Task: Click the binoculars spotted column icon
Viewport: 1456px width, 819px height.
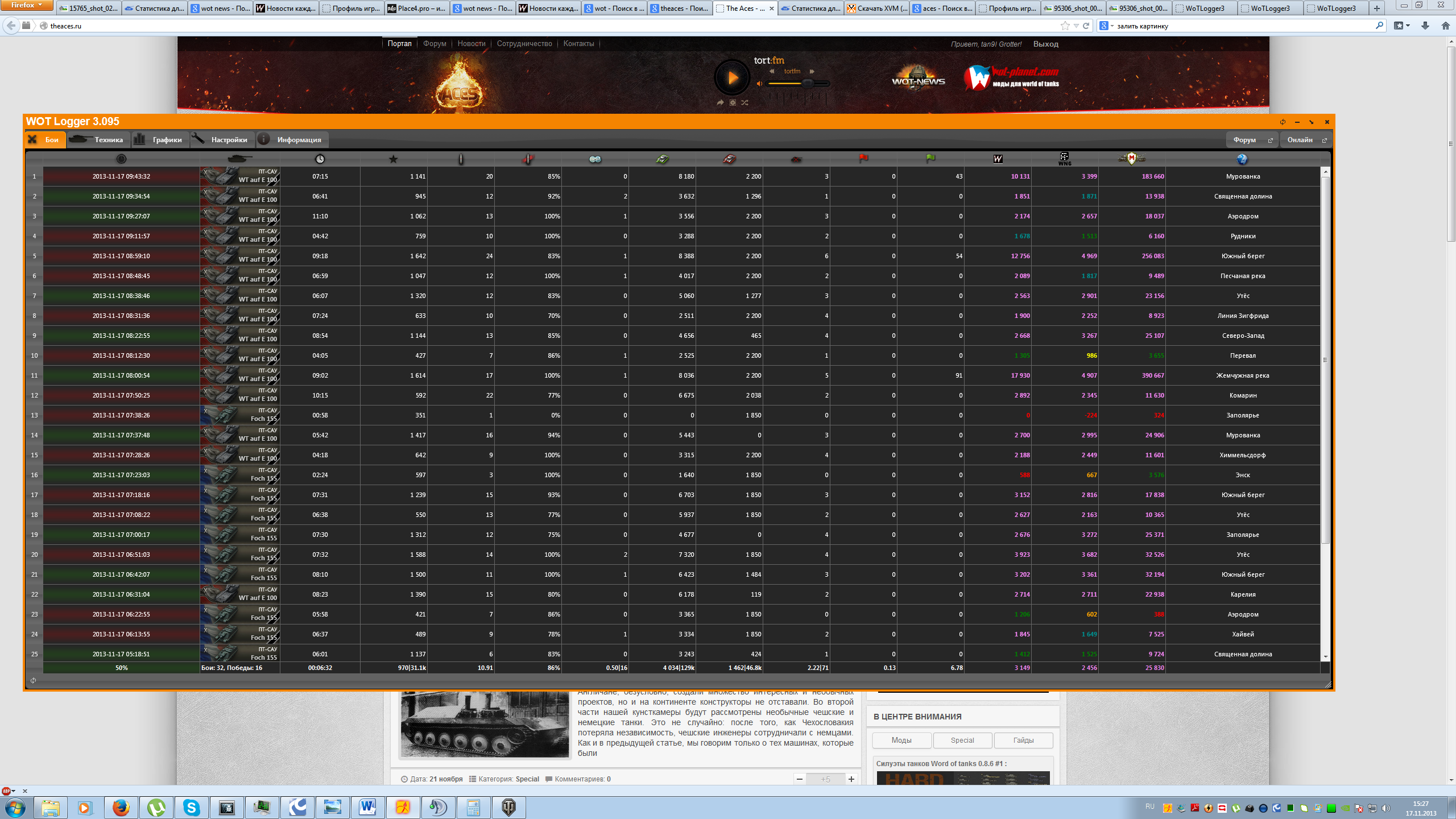Action: 595,159
